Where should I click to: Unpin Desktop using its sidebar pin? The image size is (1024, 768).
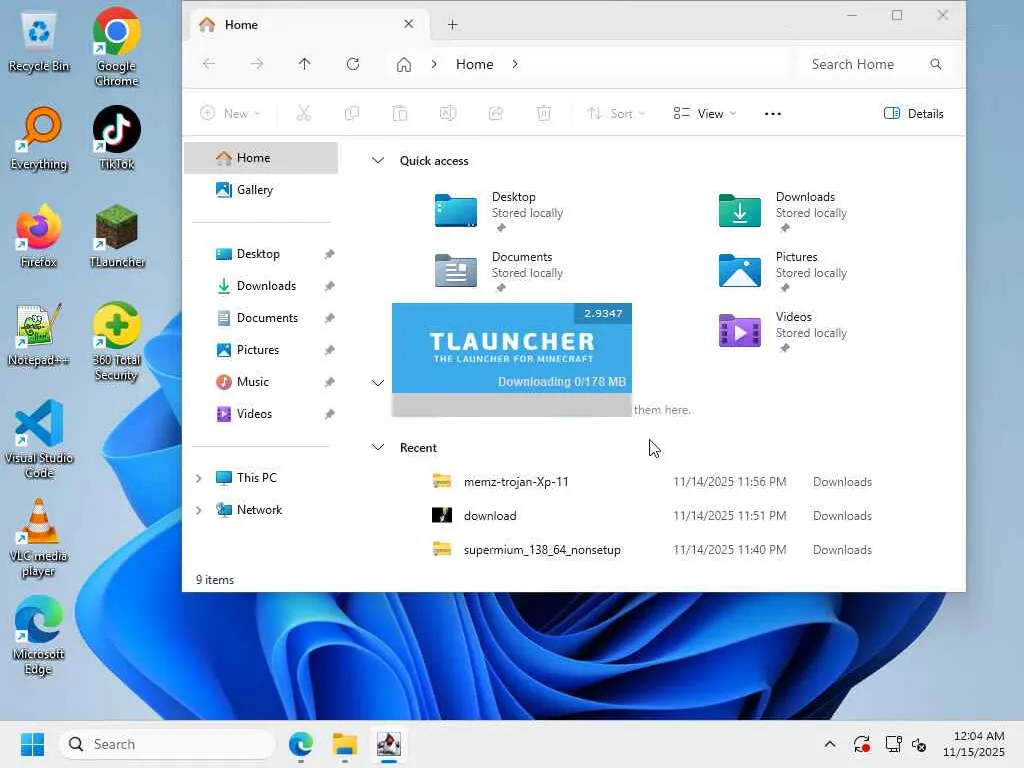[329, 254]
